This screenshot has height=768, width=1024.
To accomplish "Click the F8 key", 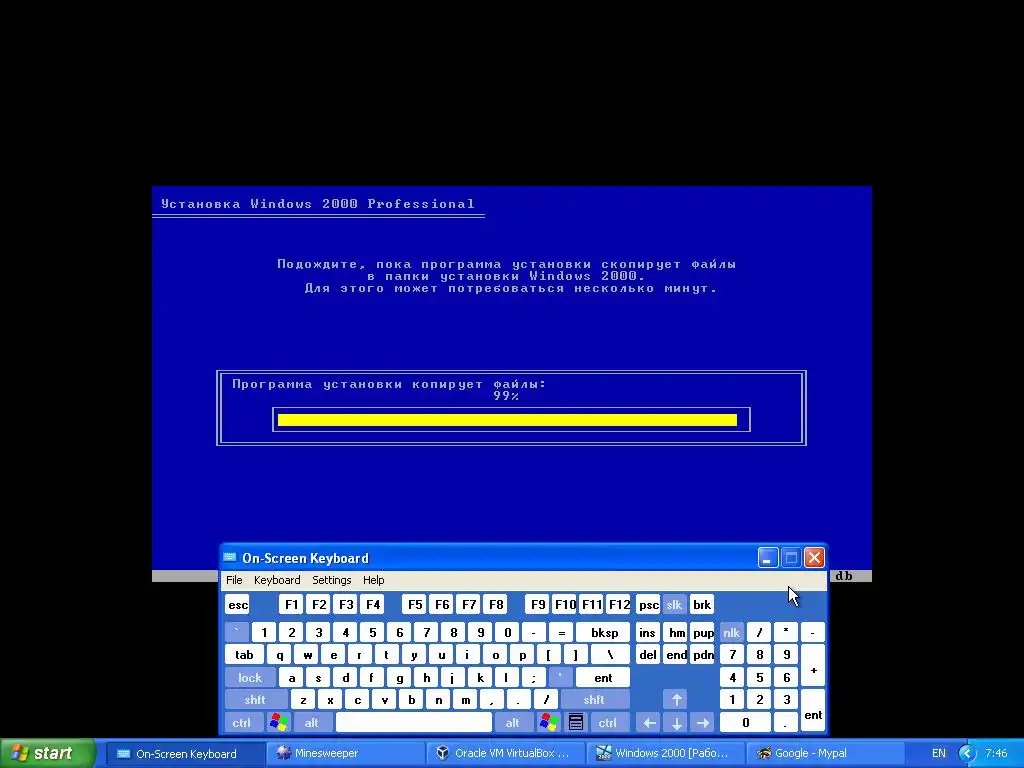I will click(496, 605).
